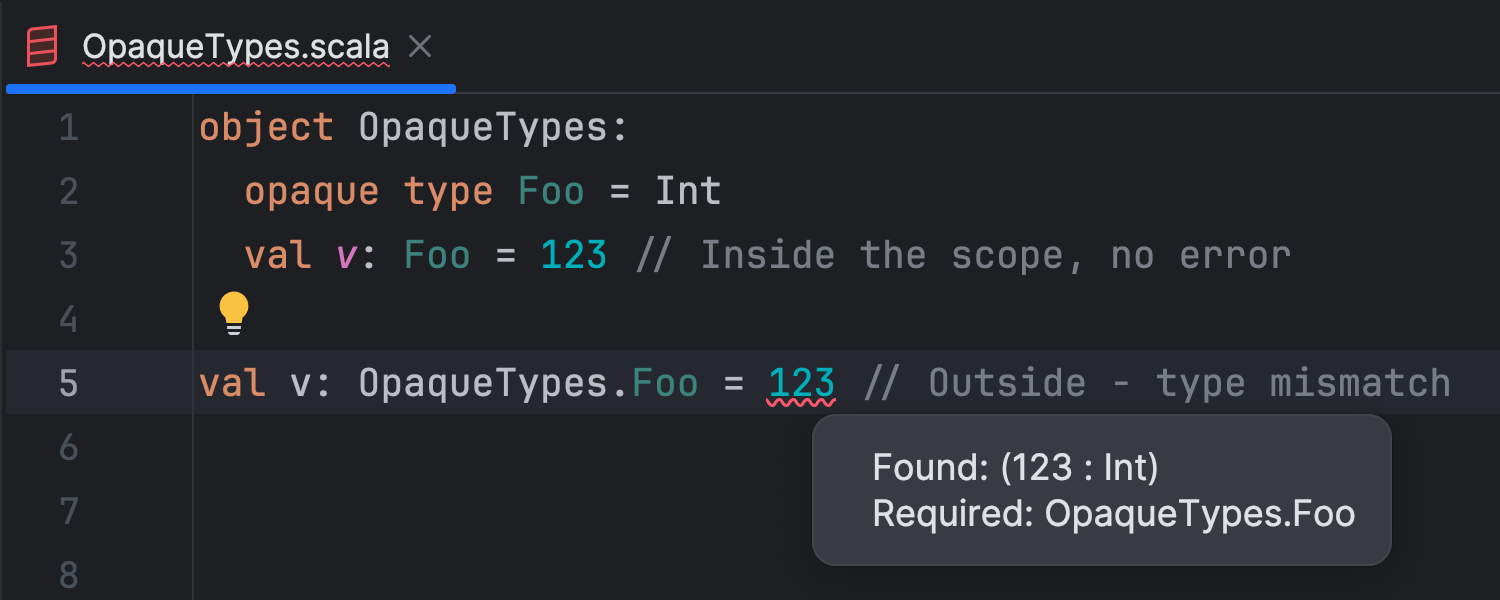Click the italic variable v on line 3
The width and height of the screenshot is (1500, 600).
(x=346, y=256)
